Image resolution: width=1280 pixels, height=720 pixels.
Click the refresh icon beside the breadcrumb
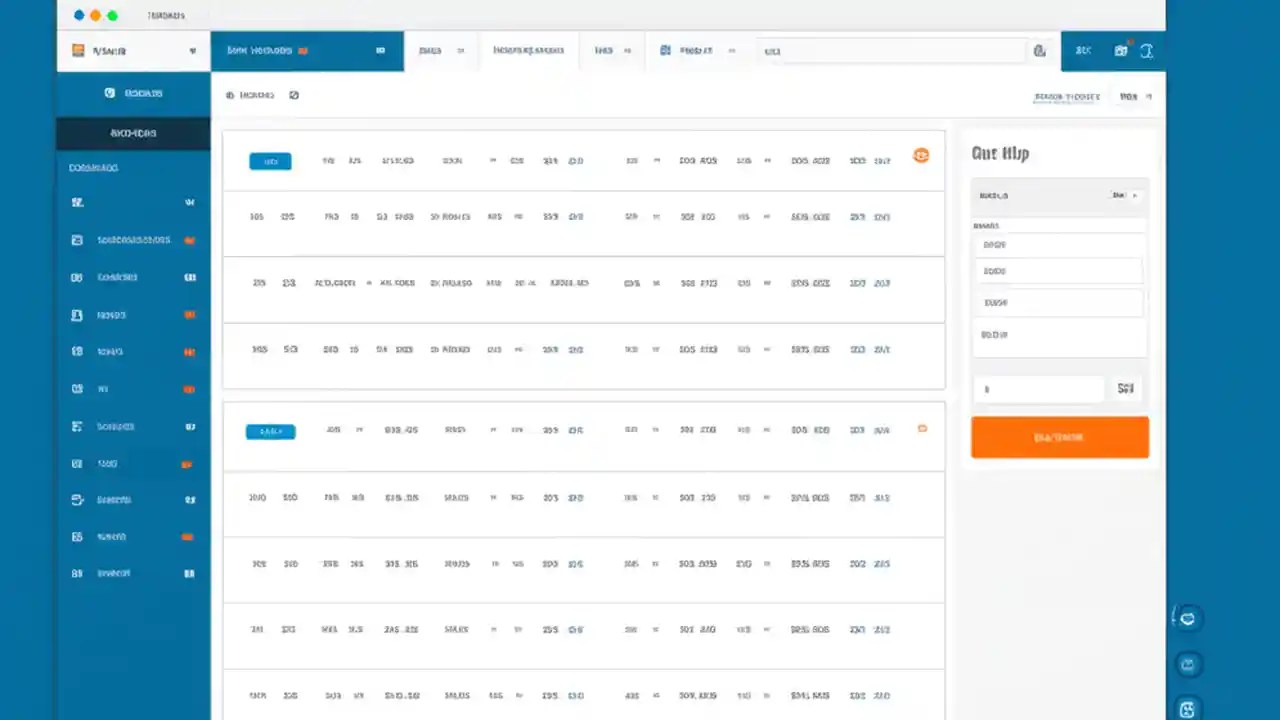[293, 94]
